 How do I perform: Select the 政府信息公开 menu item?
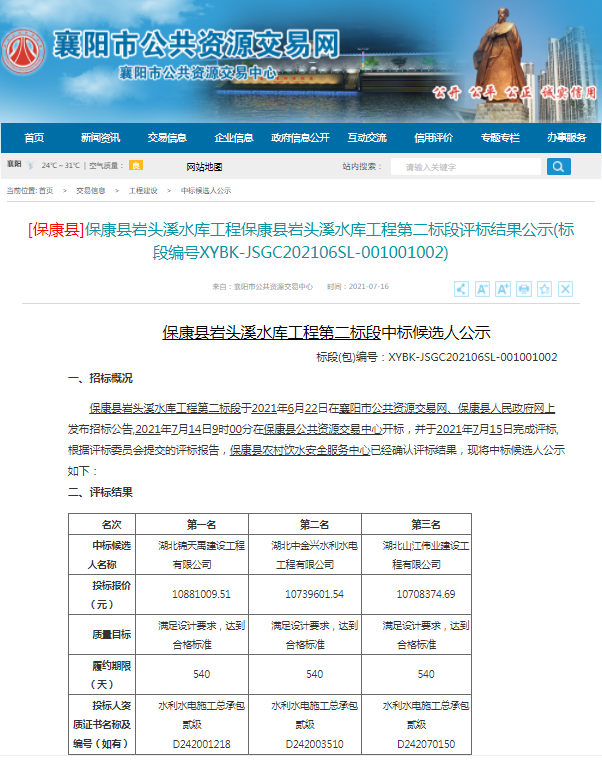300,137
